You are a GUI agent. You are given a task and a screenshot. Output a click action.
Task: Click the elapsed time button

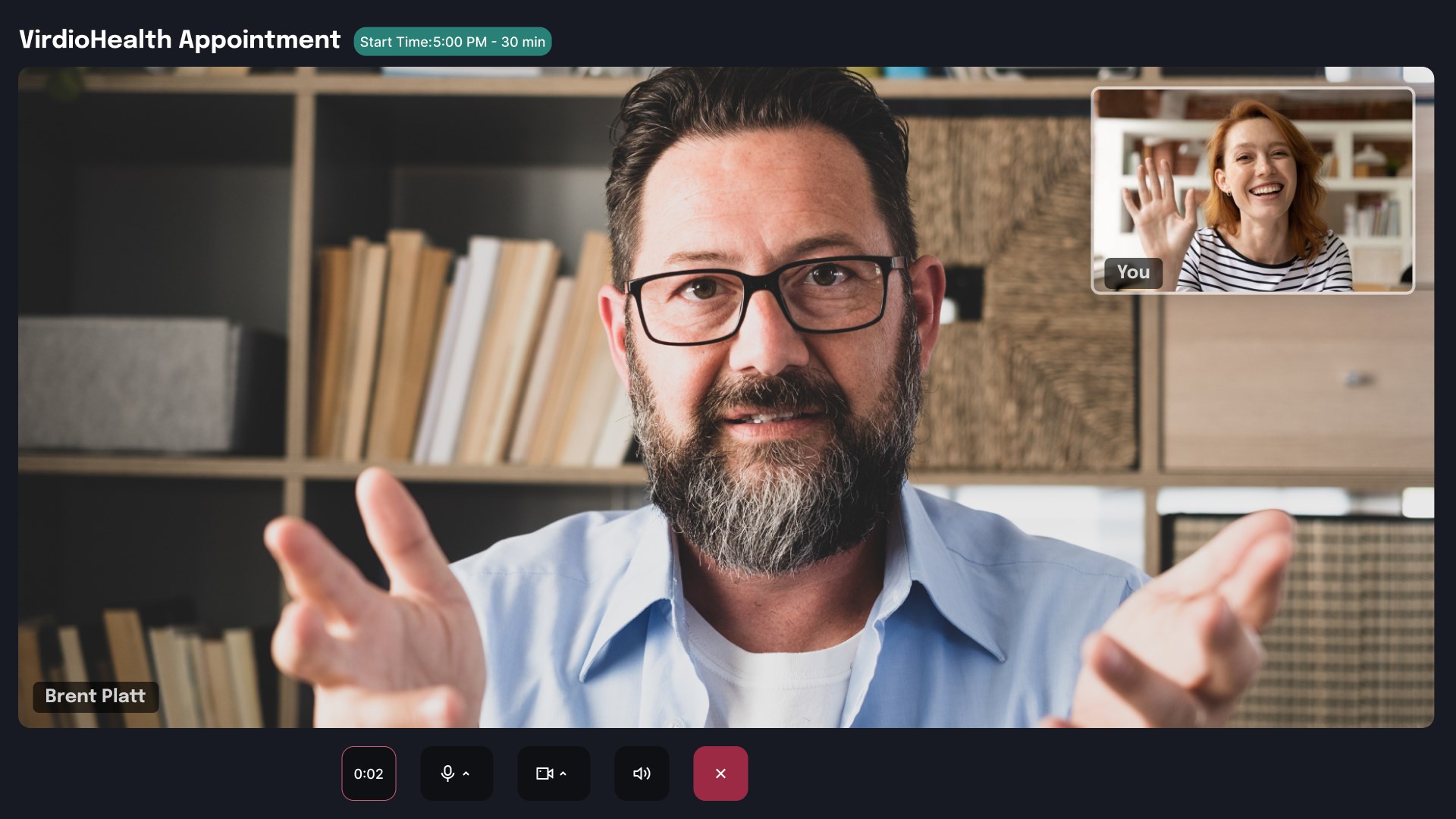pyautogui.click(x=369, y=773)
